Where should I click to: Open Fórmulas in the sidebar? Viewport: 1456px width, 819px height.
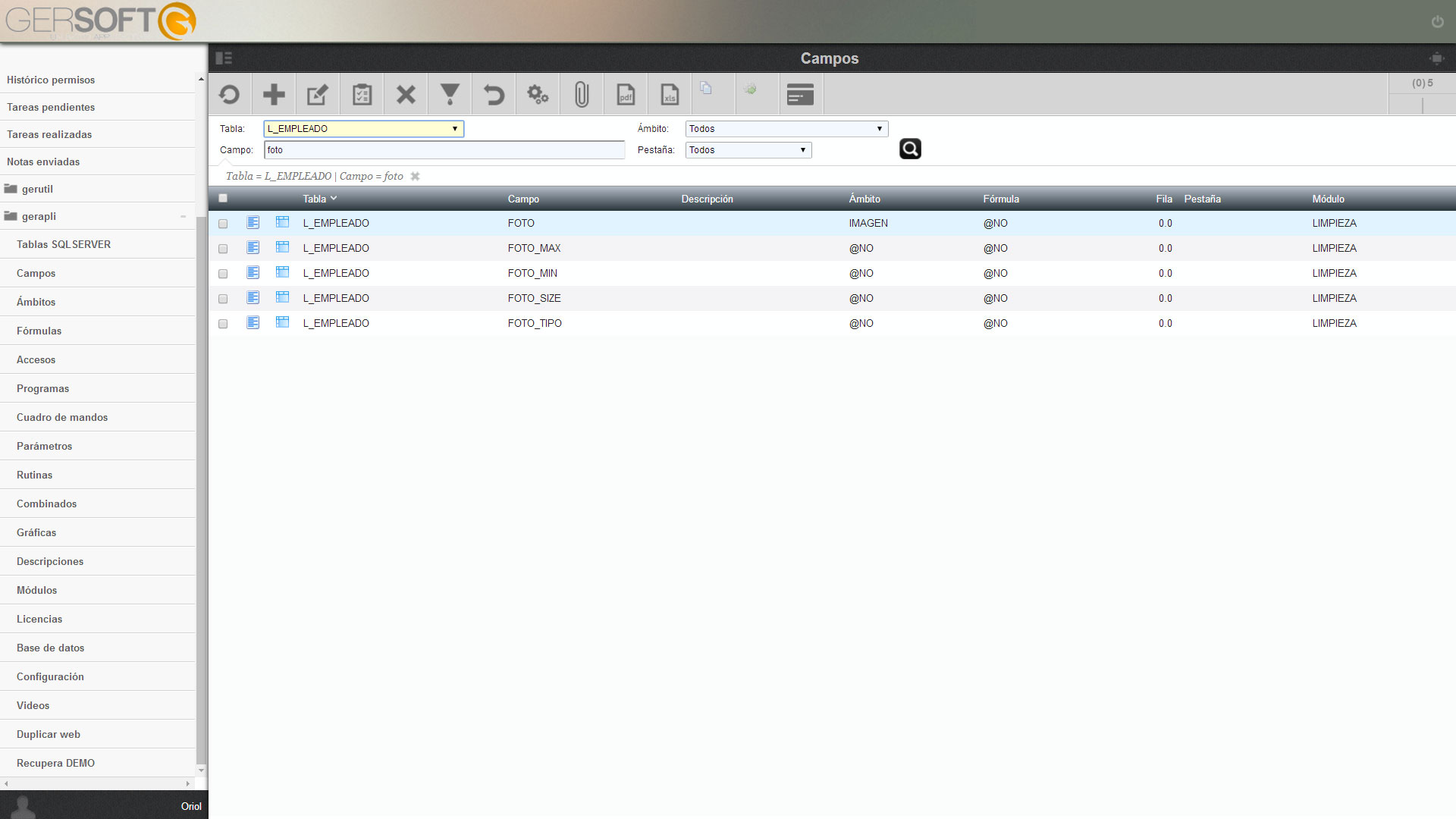(x=97, y=331)
